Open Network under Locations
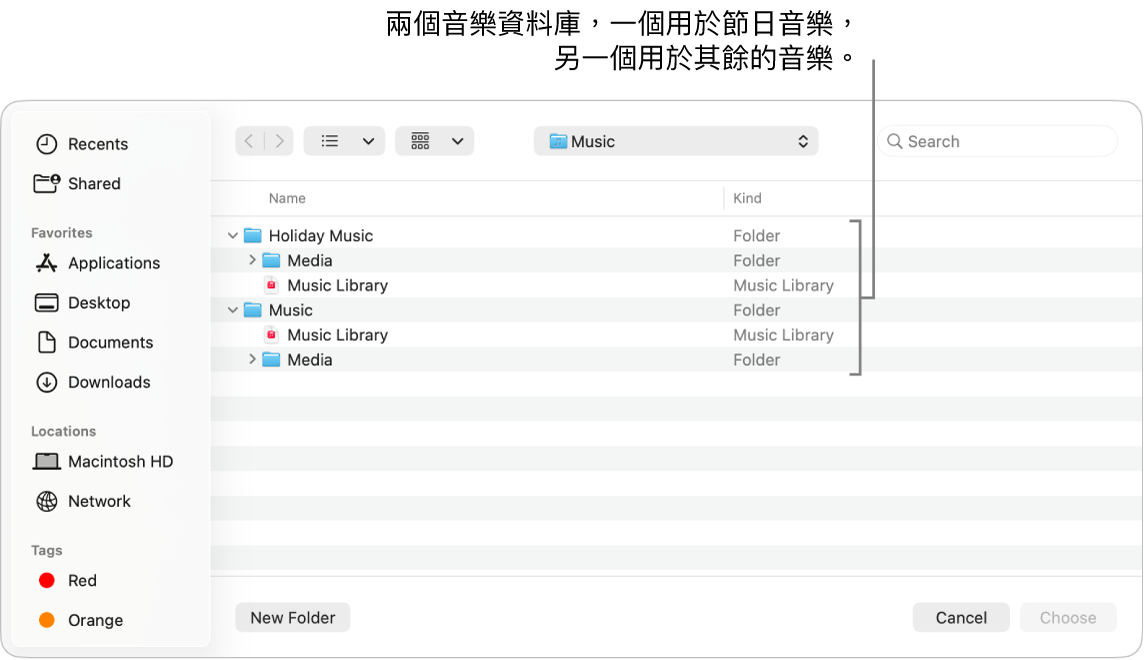 pyautogui.click(x=83, y=502)
